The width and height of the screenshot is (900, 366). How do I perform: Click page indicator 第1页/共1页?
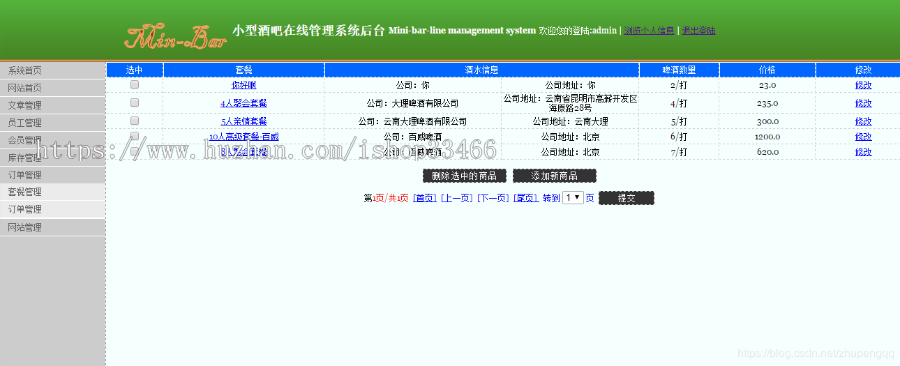click(386, 198)
